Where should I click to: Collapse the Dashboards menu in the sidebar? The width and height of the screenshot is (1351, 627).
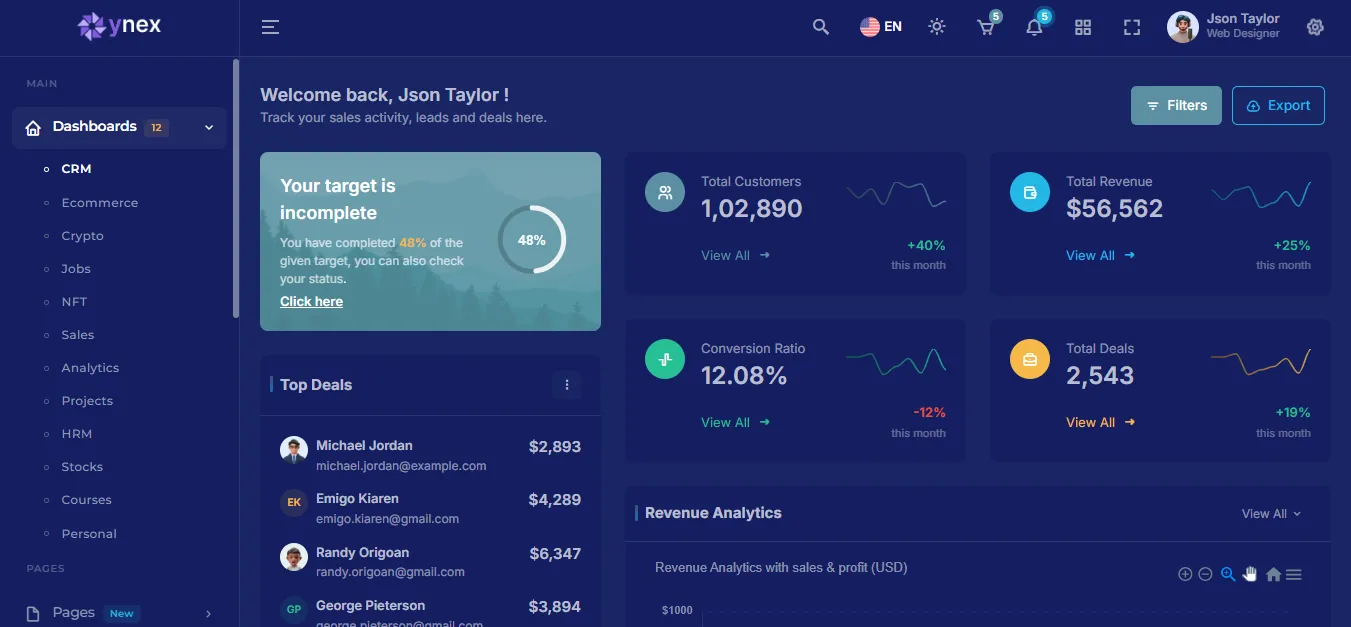coord(208,127)
